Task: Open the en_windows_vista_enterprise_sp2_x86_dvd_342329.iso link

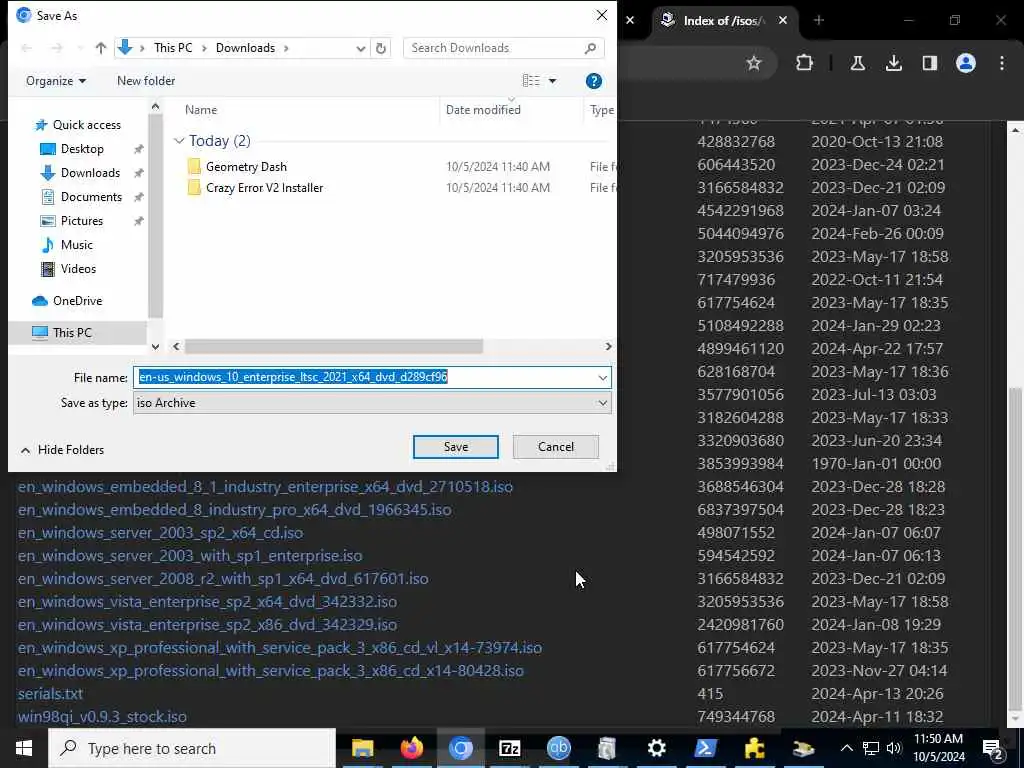Action: point(208,625)
